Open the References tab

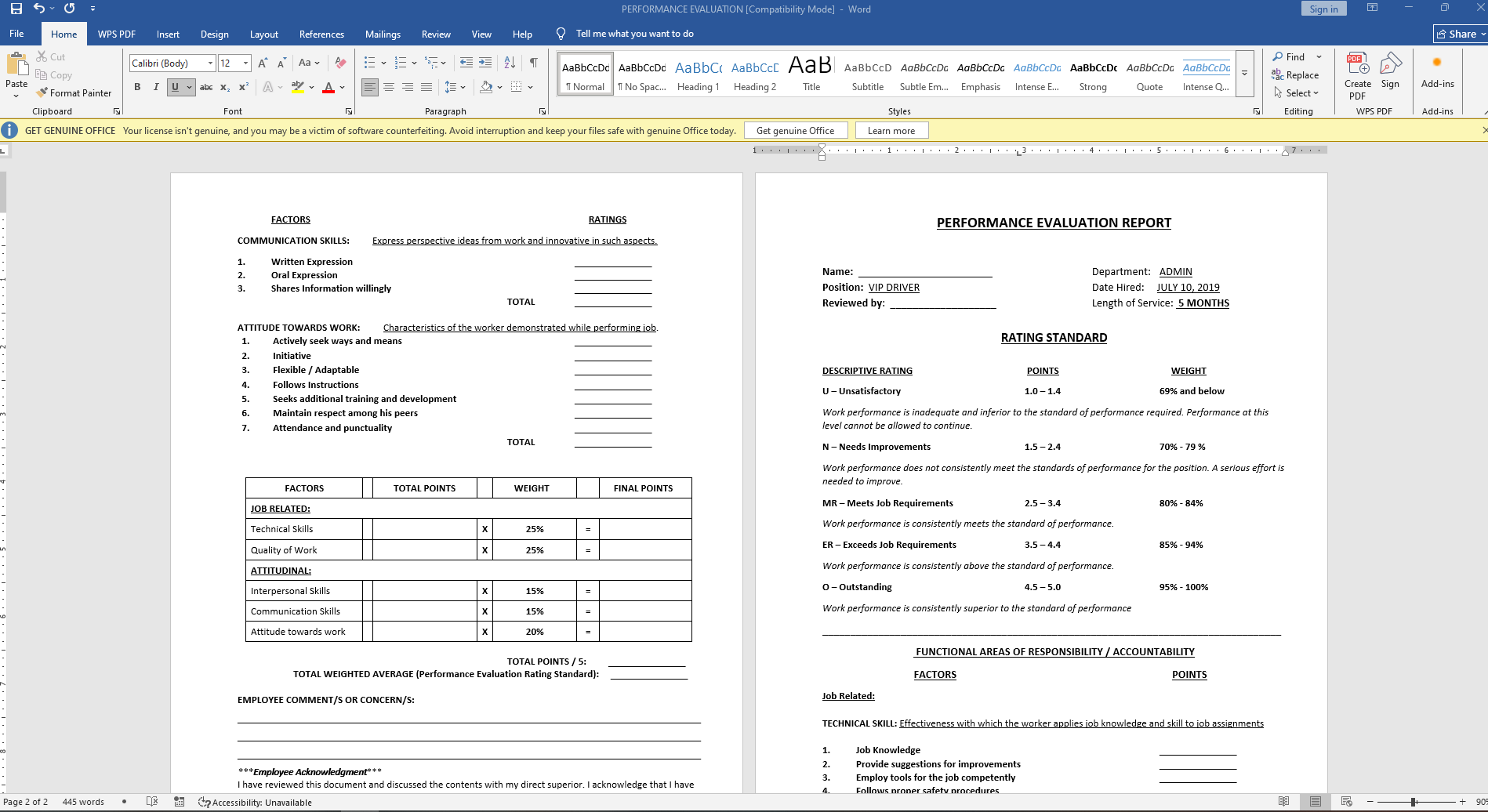pos(321,34)
